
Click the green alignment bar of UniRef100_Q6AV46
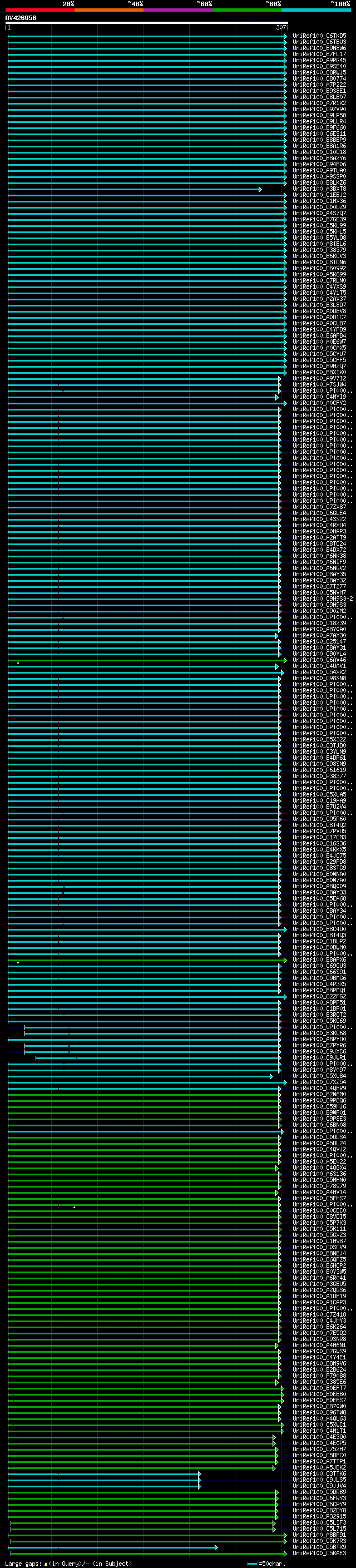[147, 660]
